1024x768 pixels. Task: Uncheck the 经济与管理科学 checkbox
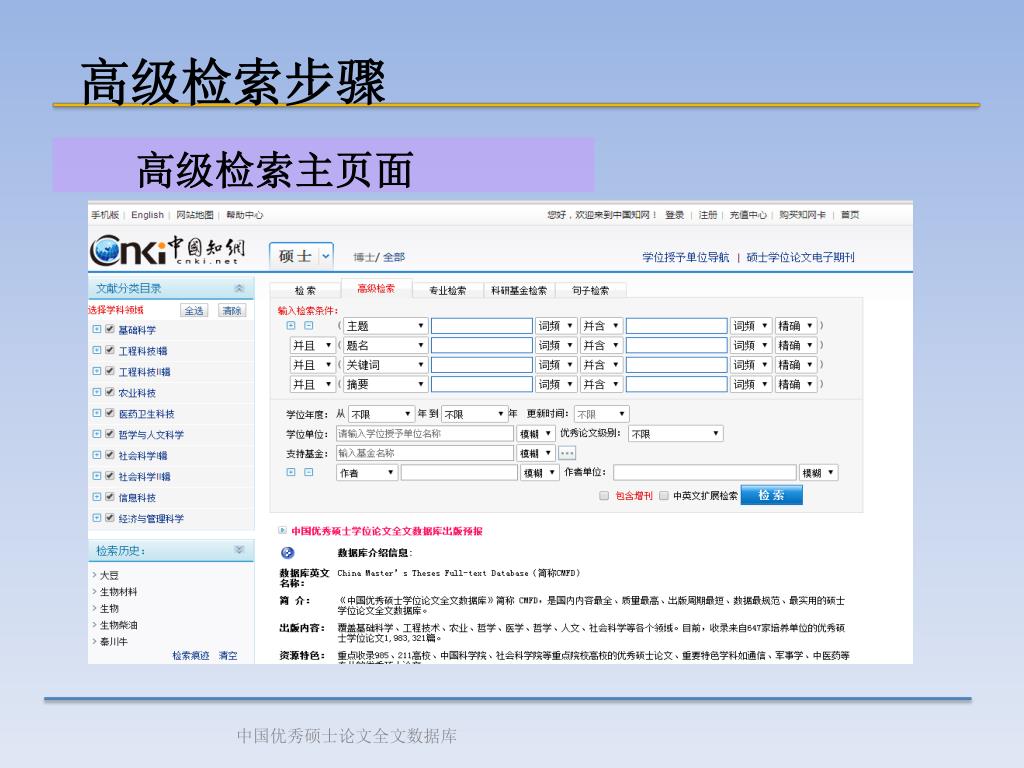tap(110, 517)
